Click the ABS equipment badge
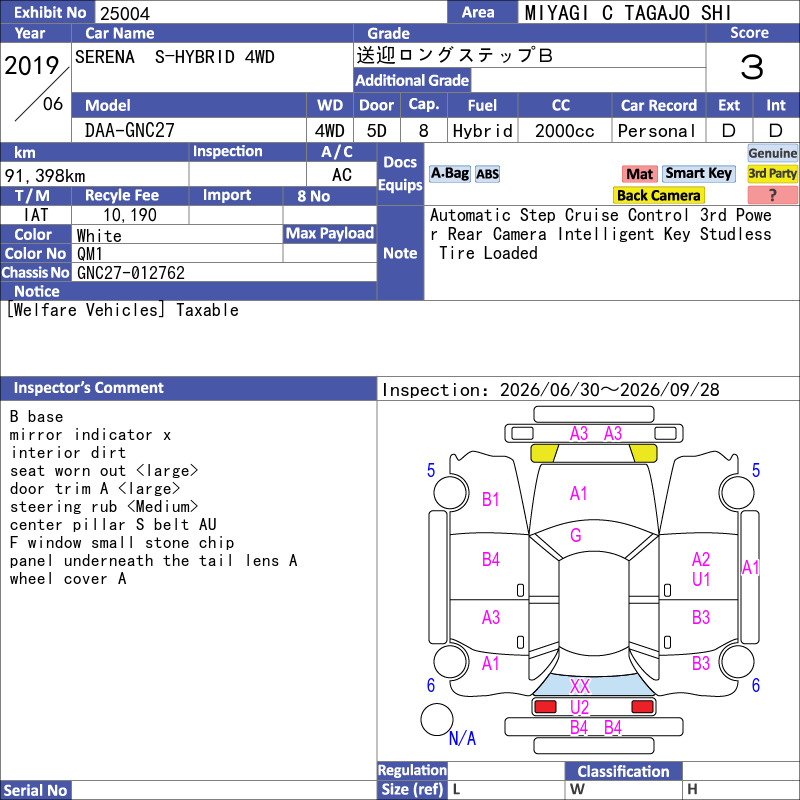Viewport: 800px width, 800px height. point(487,174)
